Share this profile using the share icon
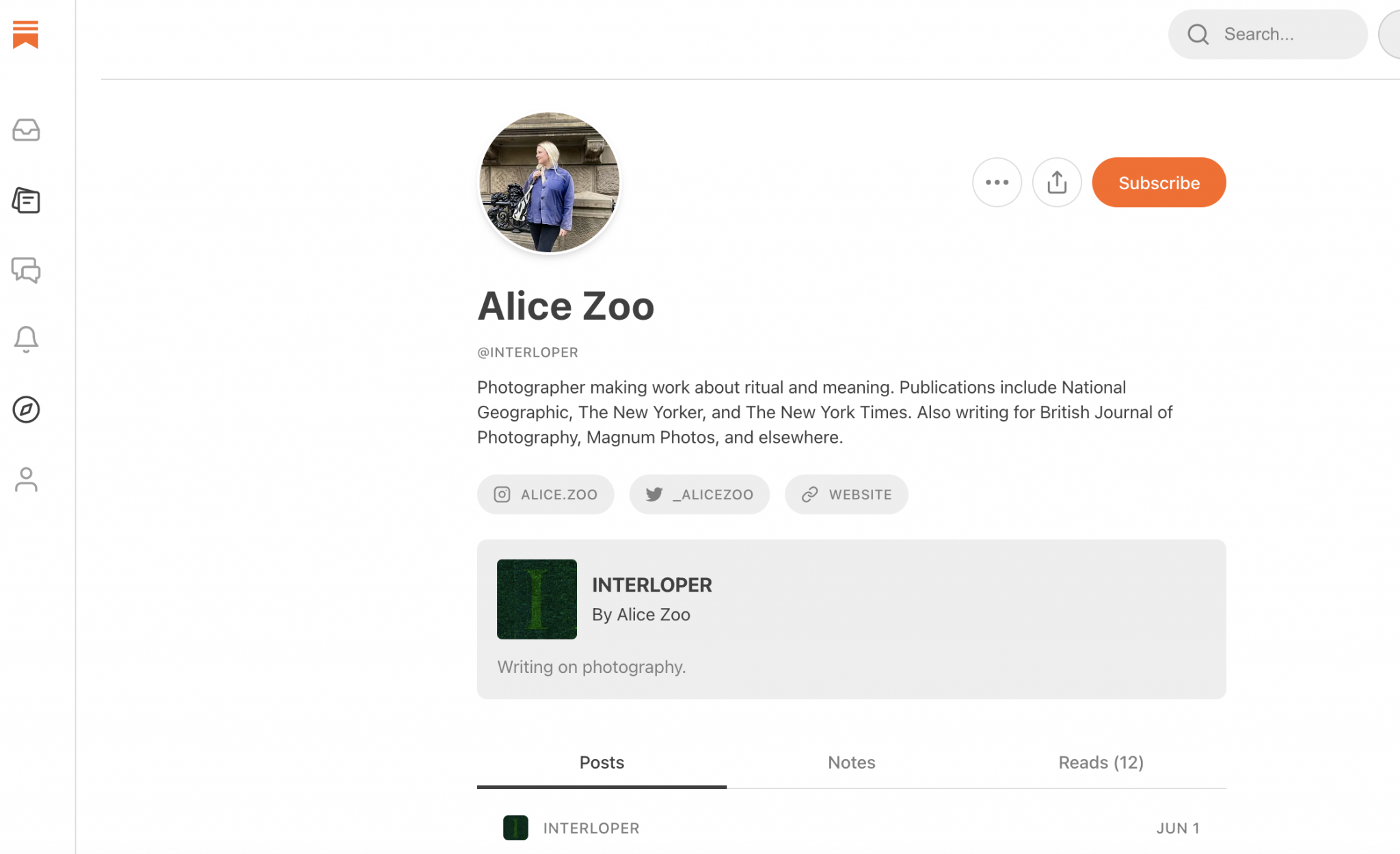Viewport: 1400px width, 854px height. click(x=1057, y=182)
